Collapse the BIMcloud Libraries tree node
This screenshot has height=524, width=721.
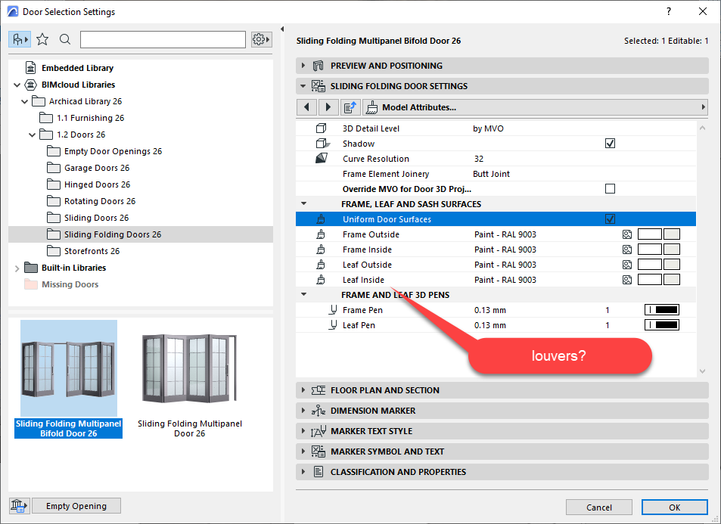(17, 85)
